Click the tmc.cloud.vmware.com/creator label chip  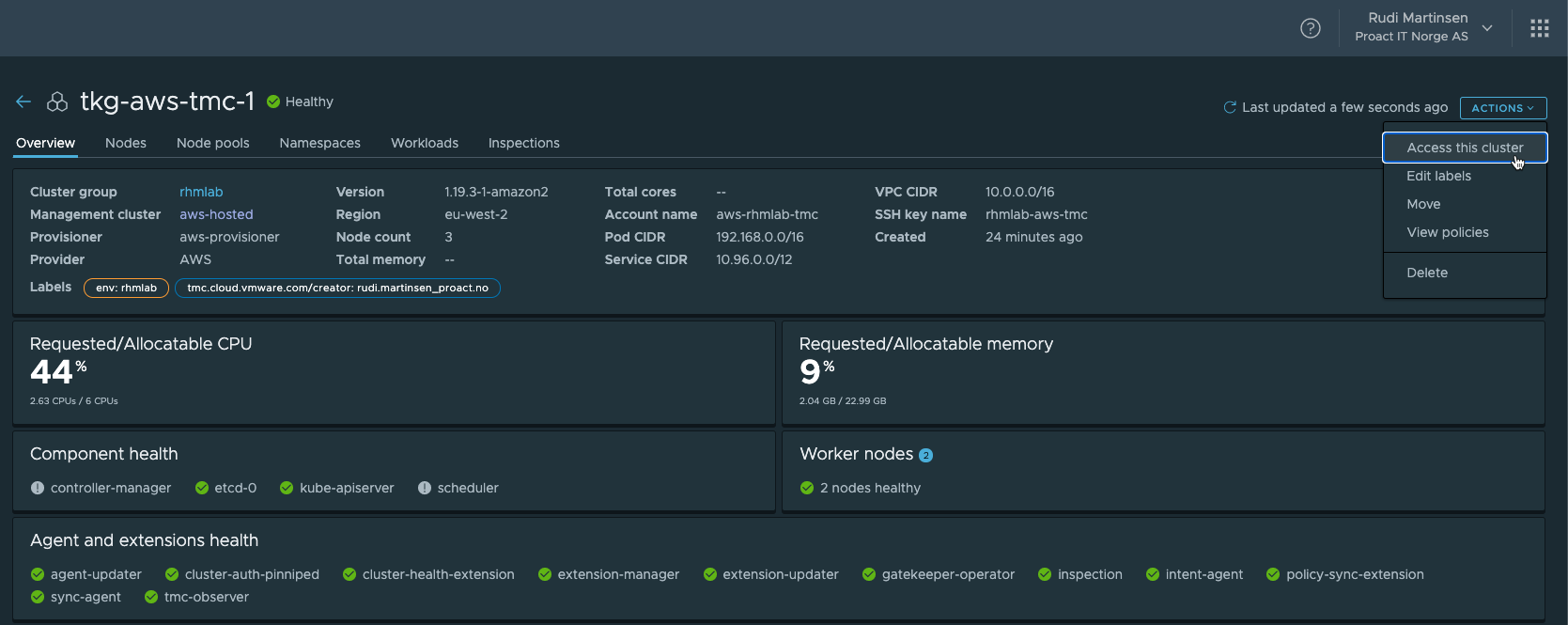tap(337, 288)
